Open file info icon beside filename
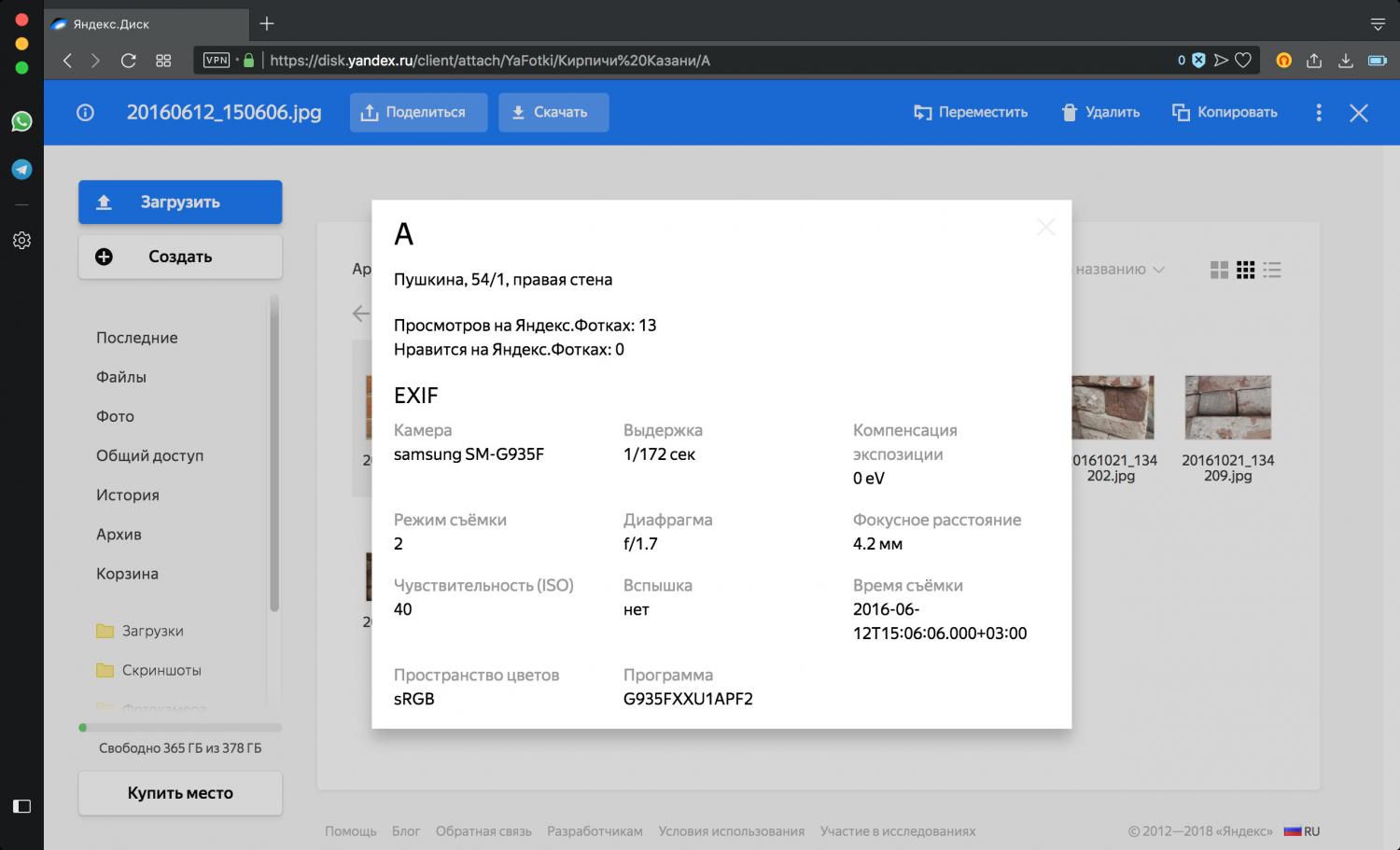The image size is (1400, 850). [85, 113]
